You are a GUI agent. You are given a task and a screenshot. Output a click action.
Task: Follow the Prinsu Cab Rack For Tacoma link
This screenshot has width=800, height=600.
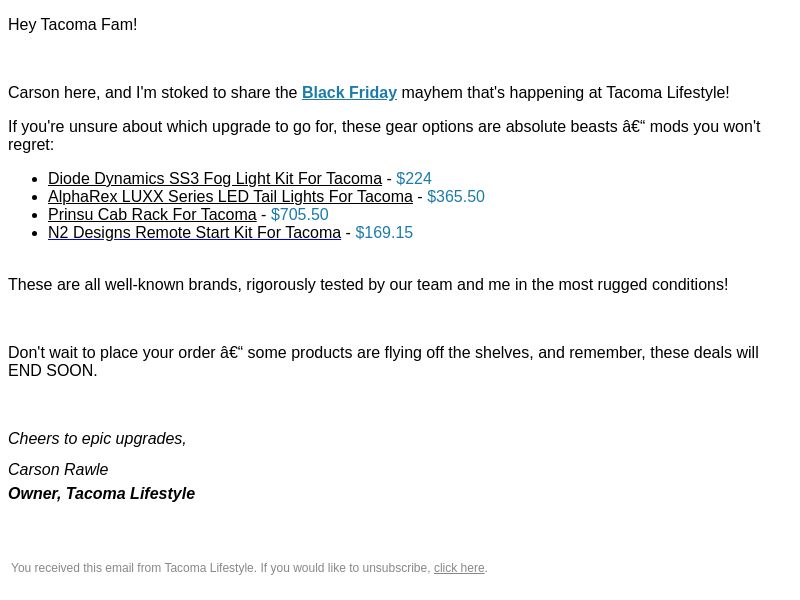coord(152,214)
